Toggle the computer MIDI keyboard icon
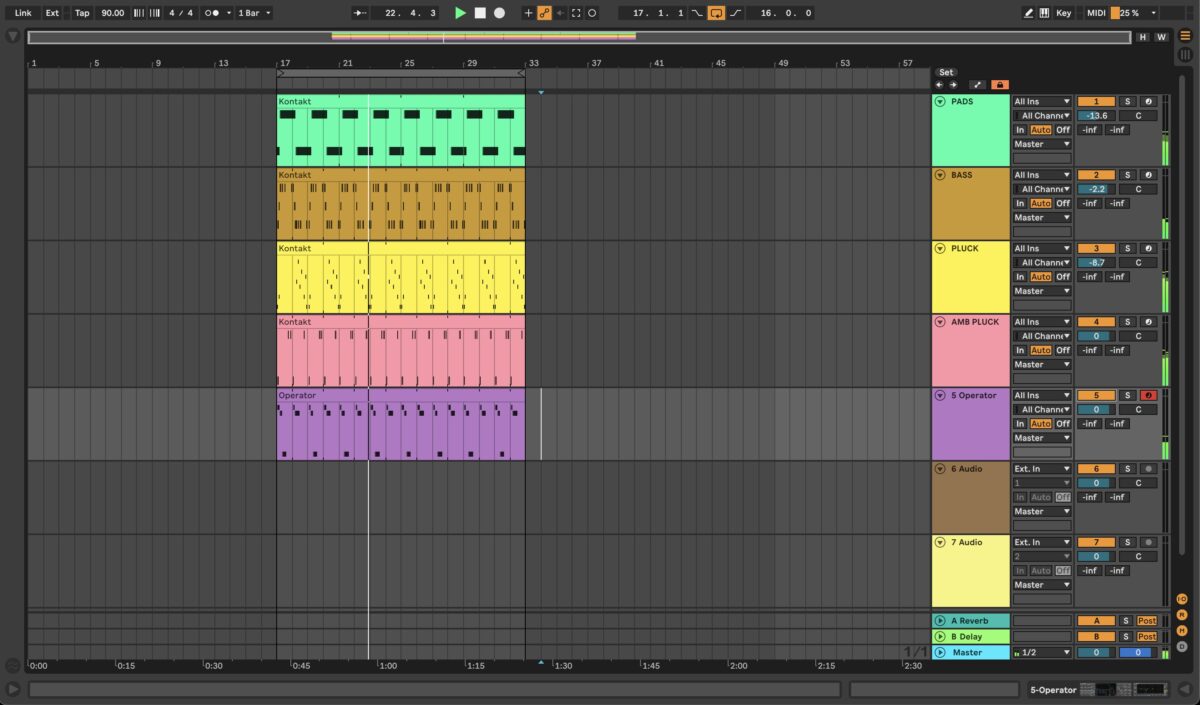 point(1044,13)
